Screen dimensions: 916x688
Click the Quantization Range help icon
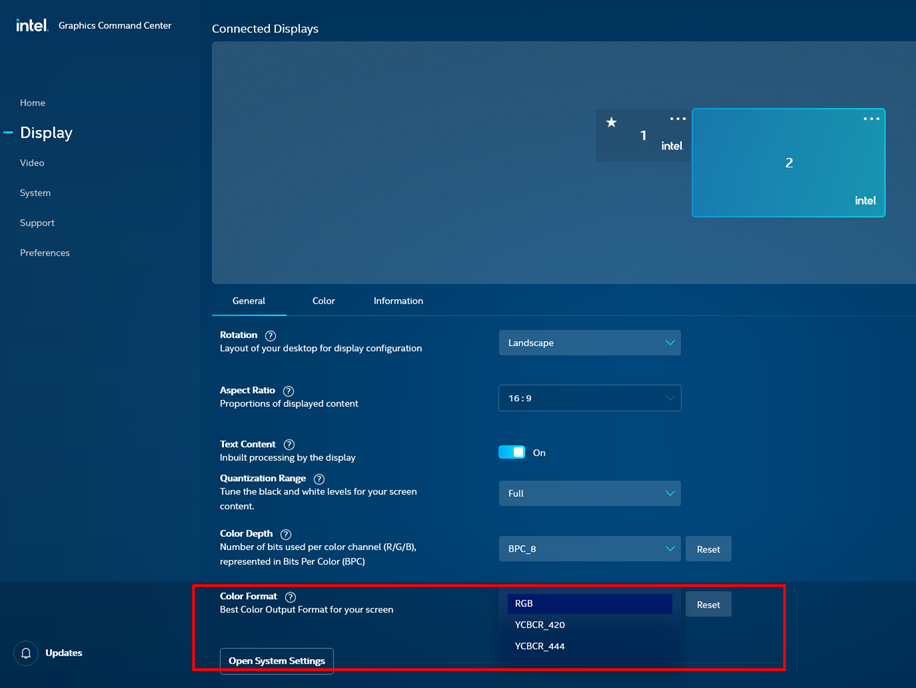319,478
